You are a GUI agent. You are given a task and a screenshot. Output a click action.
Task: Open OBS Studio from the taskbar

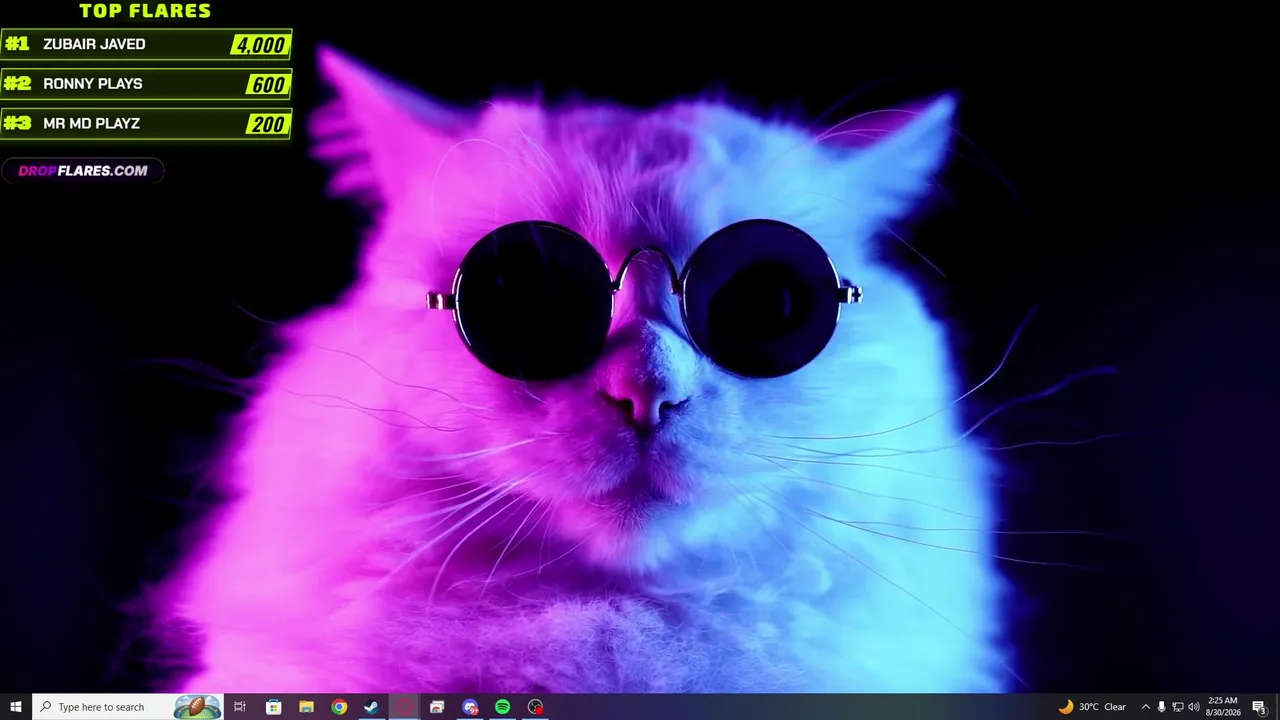[x=535, y=707]
